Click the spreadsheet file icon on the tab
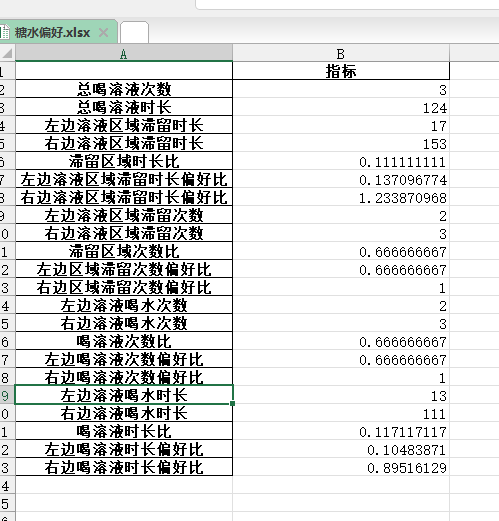499x521 pixels. pos(5,33)
